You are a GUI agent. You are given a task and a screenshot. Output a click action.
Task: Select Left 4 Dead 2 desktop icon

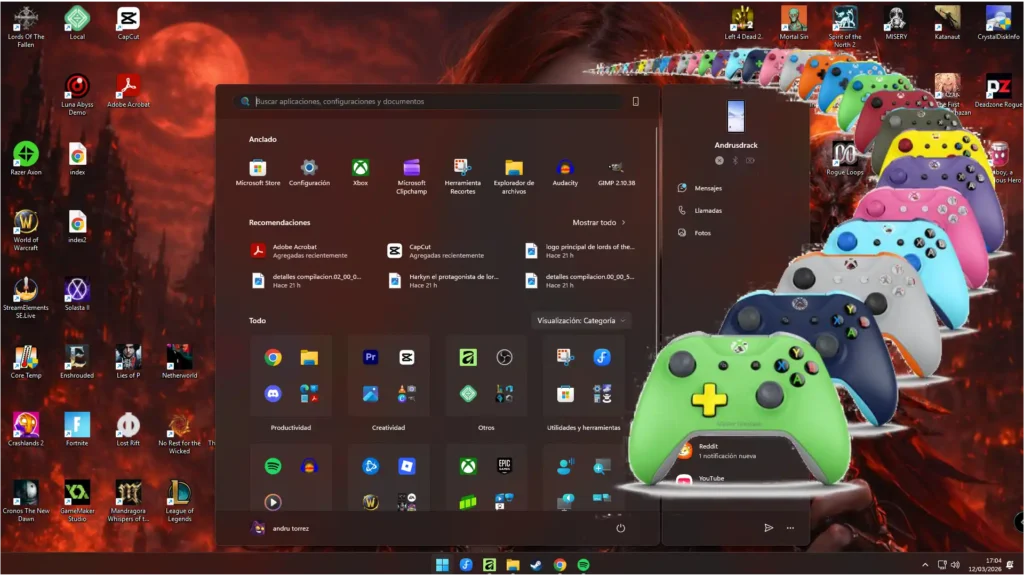(743, 24)
